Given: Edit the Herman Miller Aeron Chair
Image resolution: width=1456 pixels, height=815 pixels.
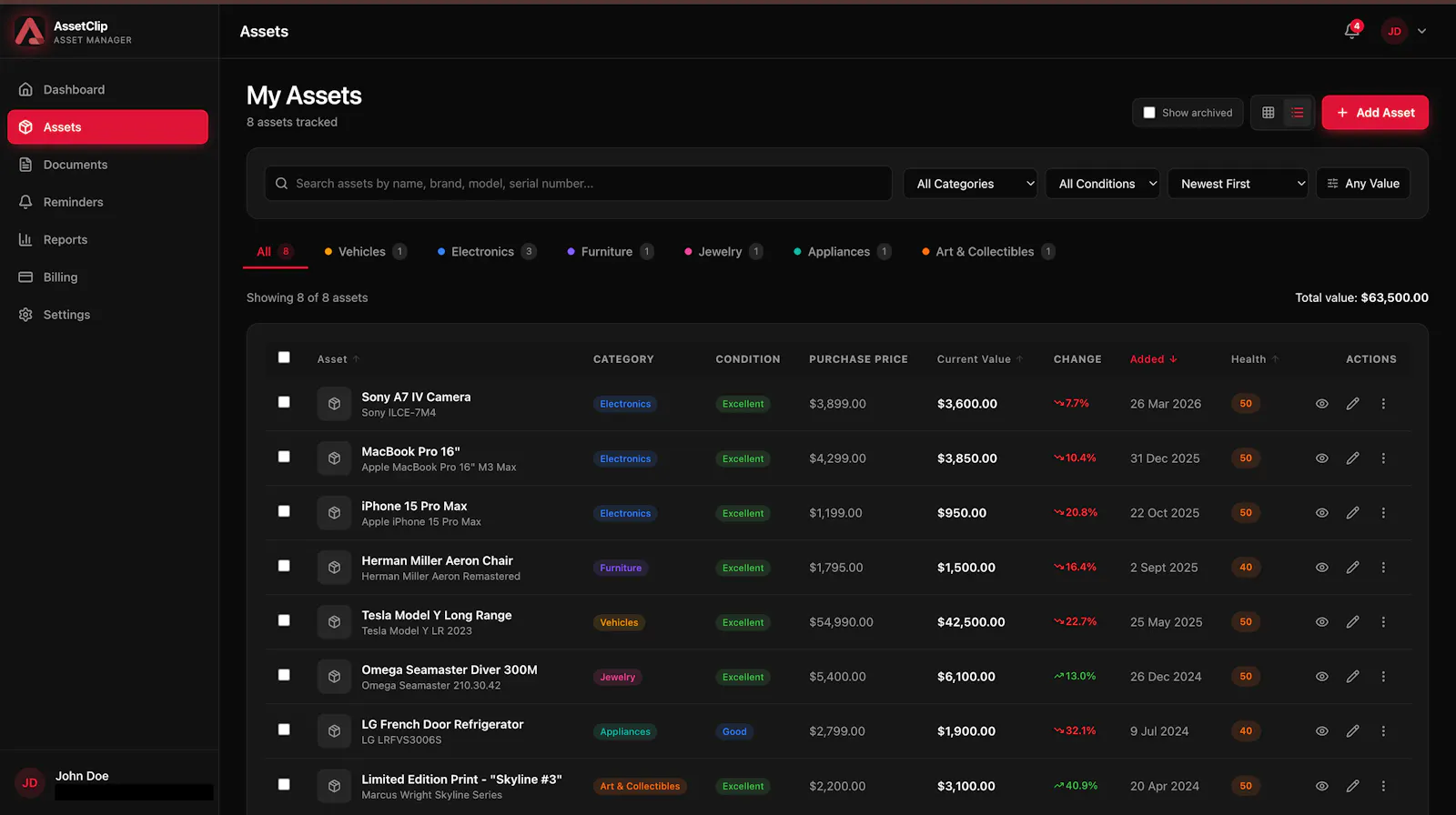Looking at the screenshot, I should [x=1353, y=568].
